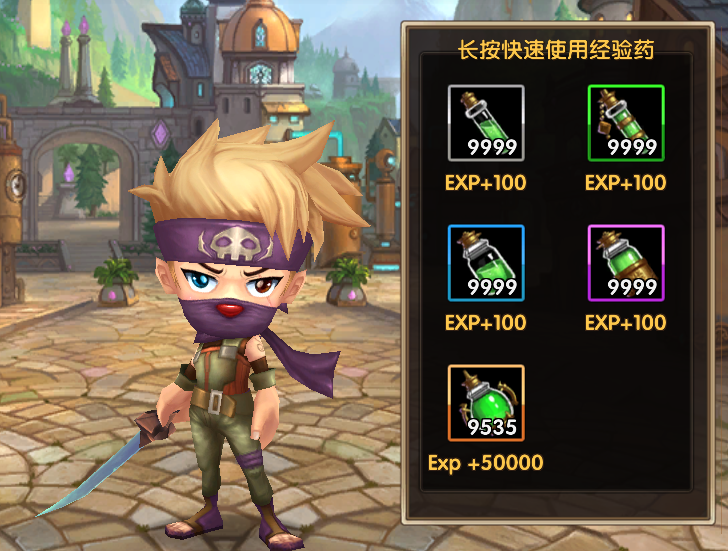Click the 9999 count on purple-framed potion
This screenshot has height=551, width=728.
pyautogui.click(x=631, y=287)
